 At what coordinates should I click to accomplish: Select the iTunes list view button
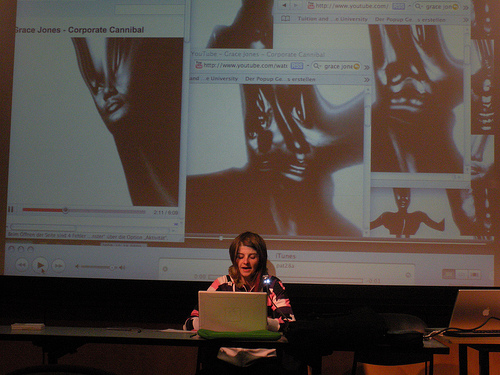[449, 274]
